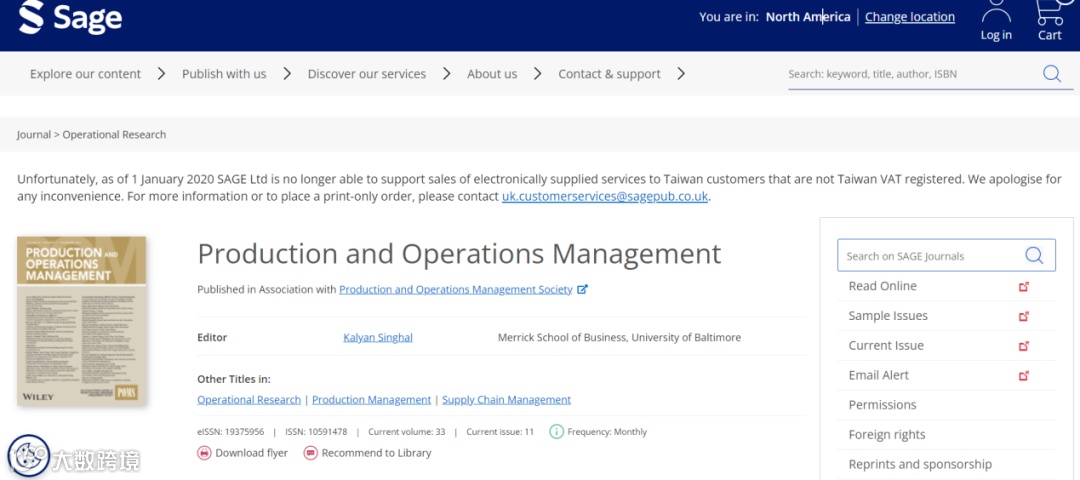The width and height of the screenshot is (1080, 480).
Task: Click external link icon beside Current Issue
Action: click(1024, 346)
